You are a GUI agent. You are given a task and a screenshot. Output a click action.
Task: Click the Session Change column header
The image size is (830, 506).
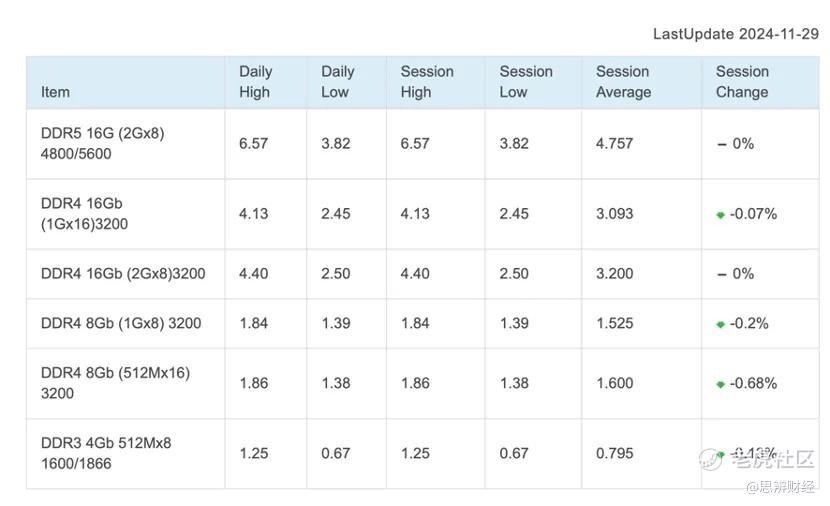(742, 82)
